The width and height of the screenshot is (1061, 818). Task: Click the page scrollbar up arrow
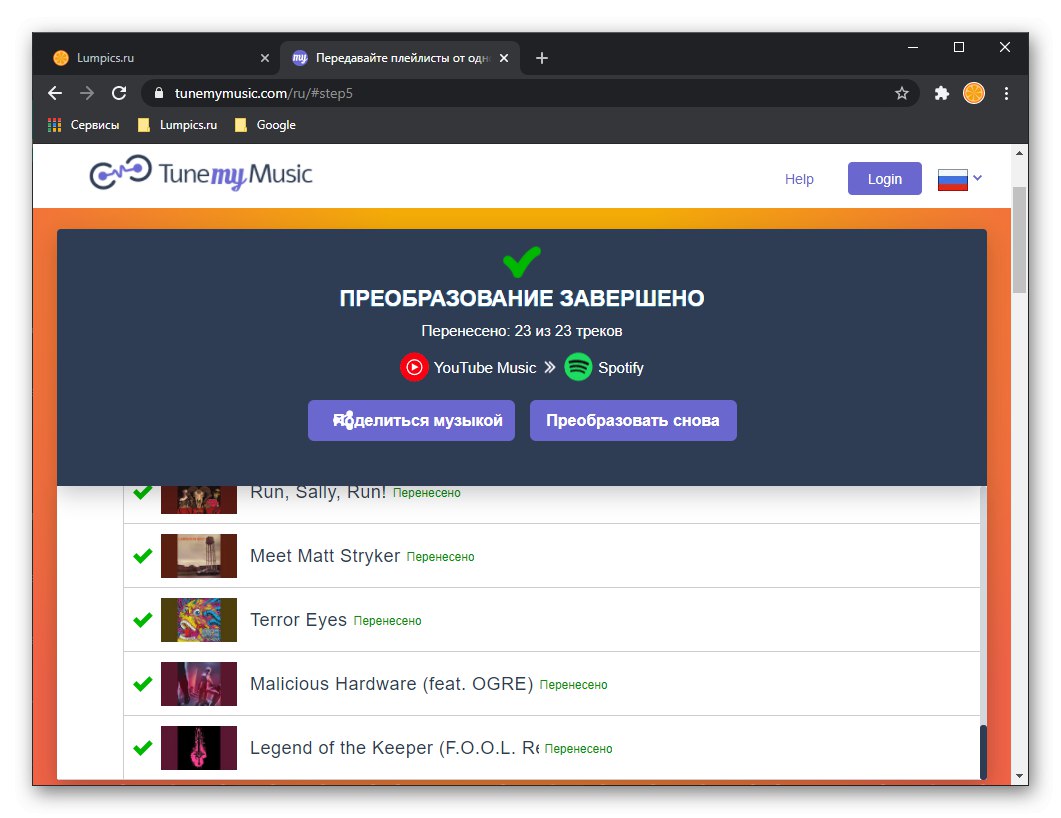[x=1019, y=154]
